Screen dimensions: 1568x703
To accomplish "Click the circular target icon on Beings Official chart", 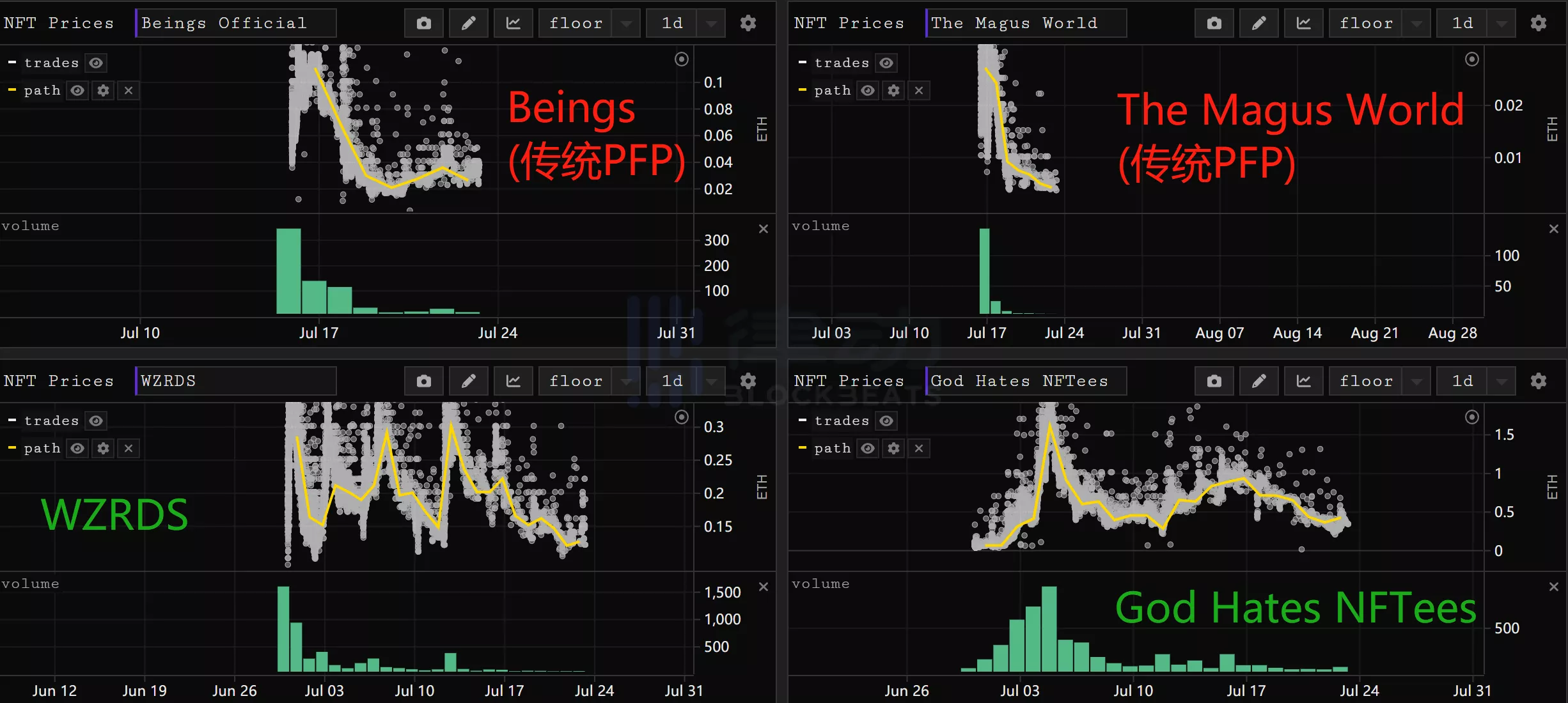I will (x=682, y=59).
